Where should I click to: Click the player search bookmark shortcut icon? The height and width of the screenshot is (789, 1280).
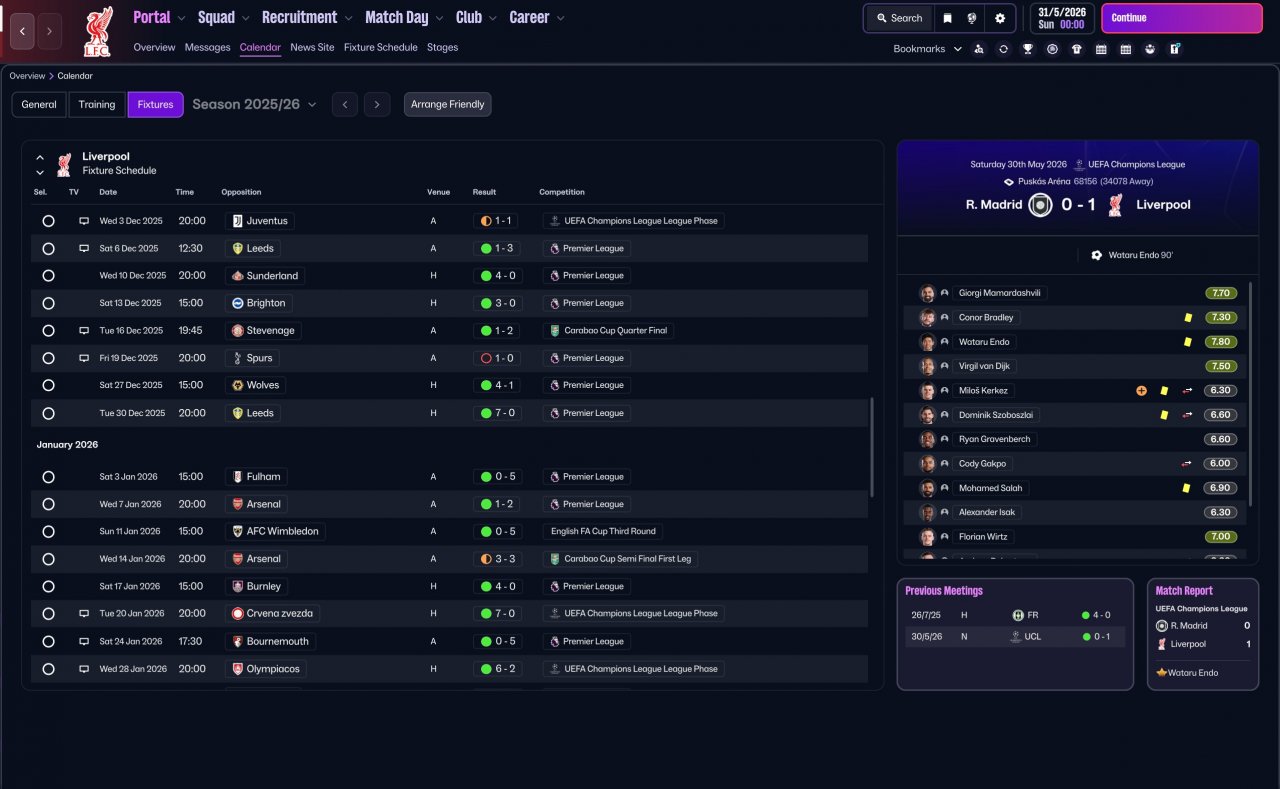pos(978,49)
